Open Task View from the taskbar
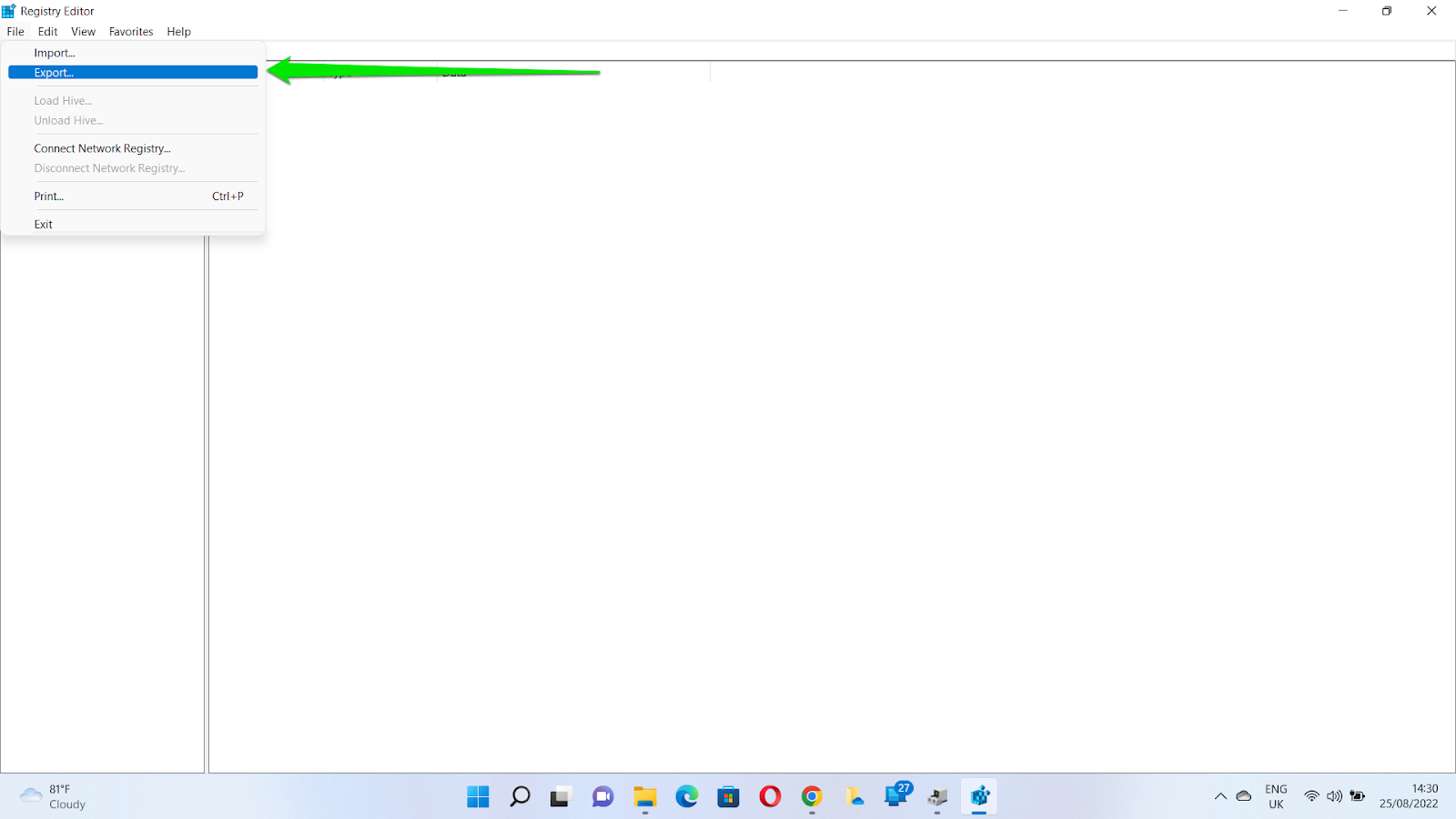The image size is (1456, 819). coord(561,797)
